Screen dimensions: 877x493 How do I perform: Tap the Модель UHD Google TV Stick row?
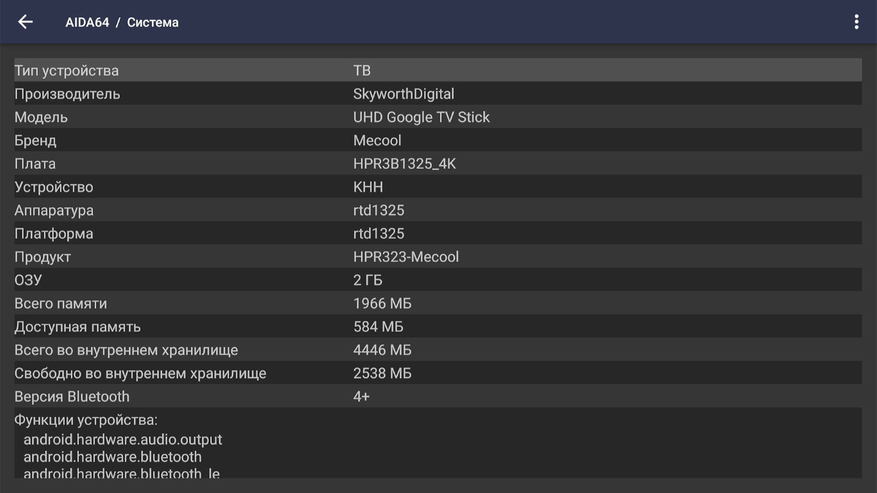[437, 117]
